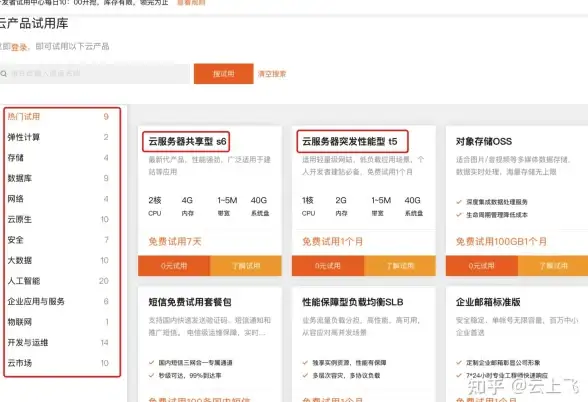Viewport: 588px width, 402px height.
Task: Click the 登录 login link
Action: coord(19,47)
